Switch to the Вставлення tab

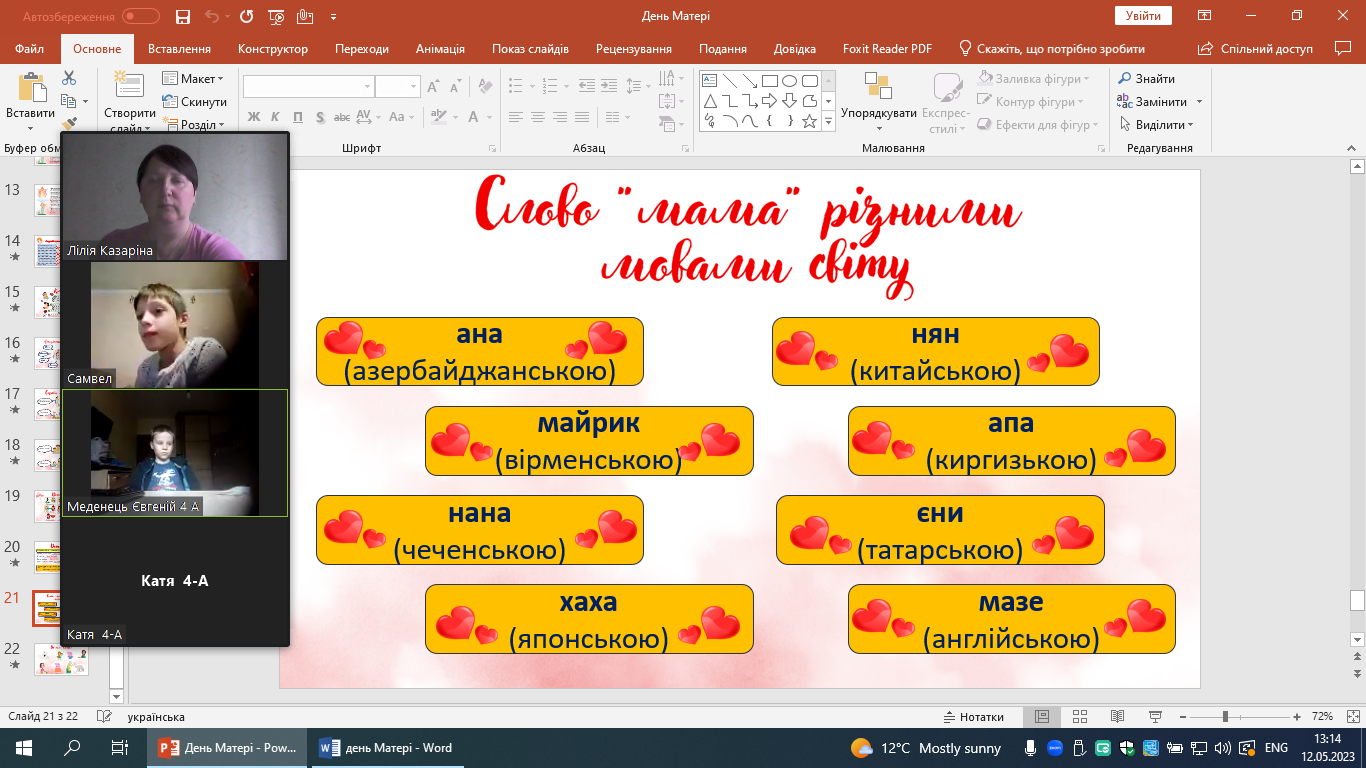[x=179, y=48]
